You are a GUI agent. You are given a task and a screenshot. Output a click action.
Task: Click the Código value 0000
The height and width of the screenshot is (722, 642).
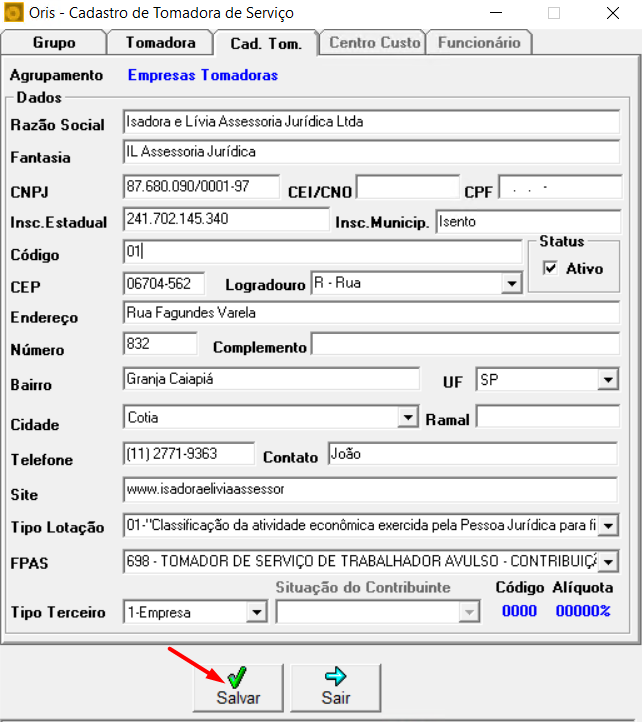(x=519, y=611)
